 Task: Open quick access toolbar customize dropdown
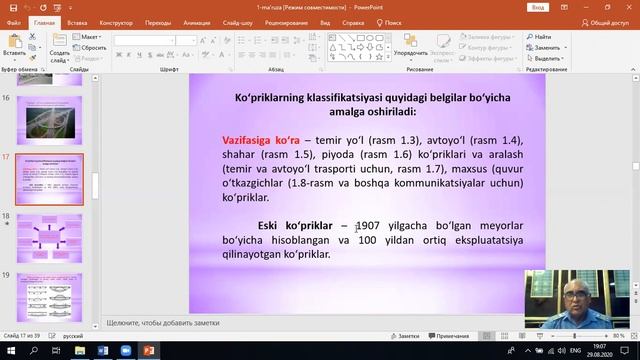(x=70, y=8)
